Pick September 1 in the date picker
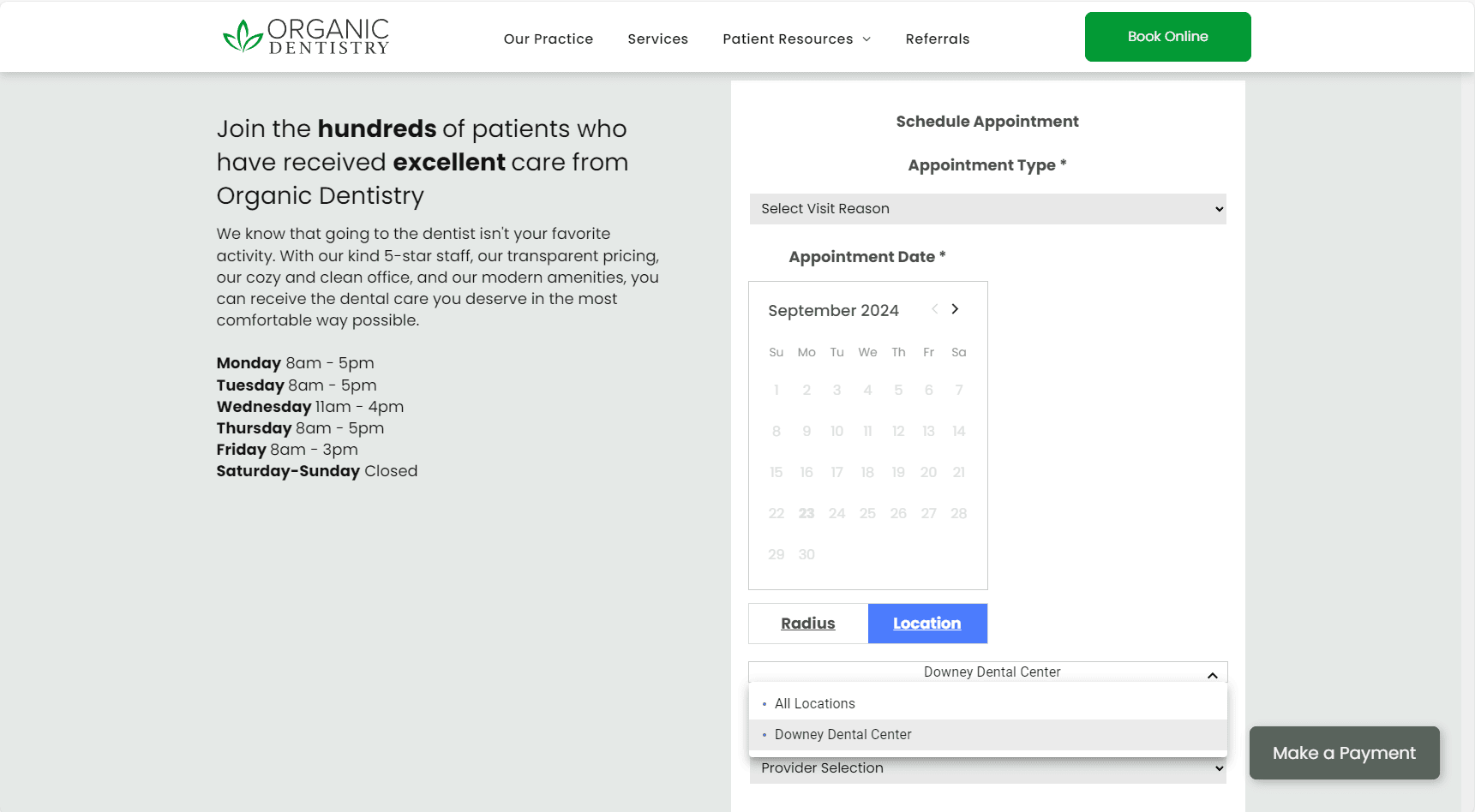Screen dimensions: 1475x812 tap(776, 390)
